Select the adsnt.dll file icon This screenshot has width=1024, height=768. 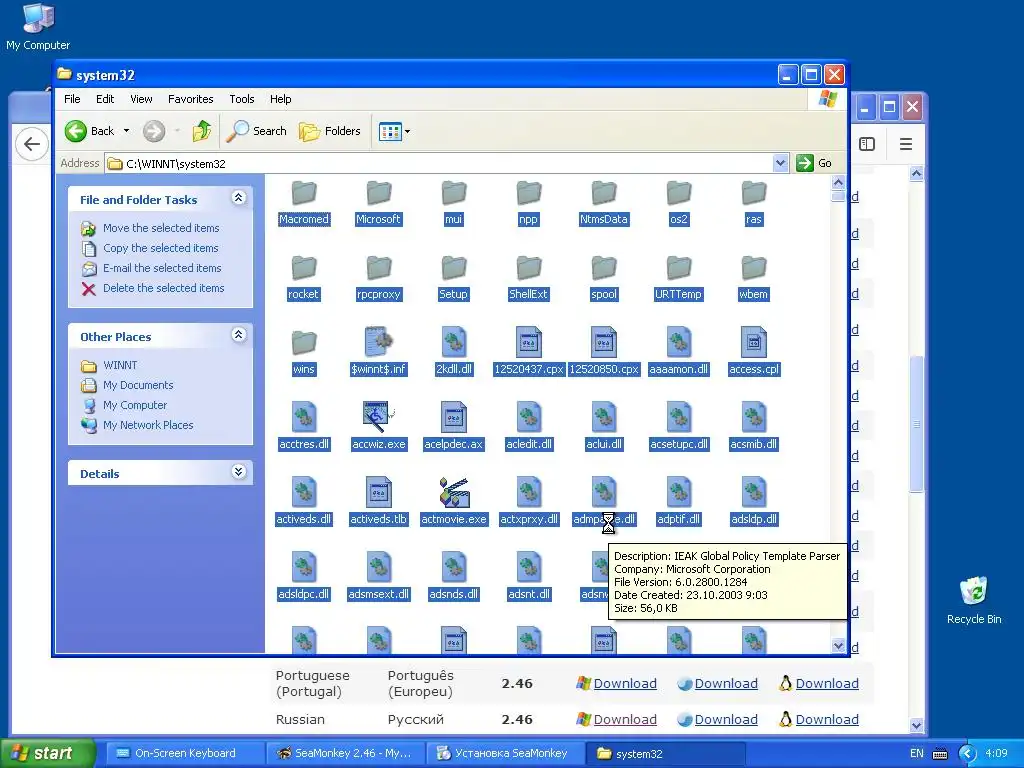pos(529,568)
